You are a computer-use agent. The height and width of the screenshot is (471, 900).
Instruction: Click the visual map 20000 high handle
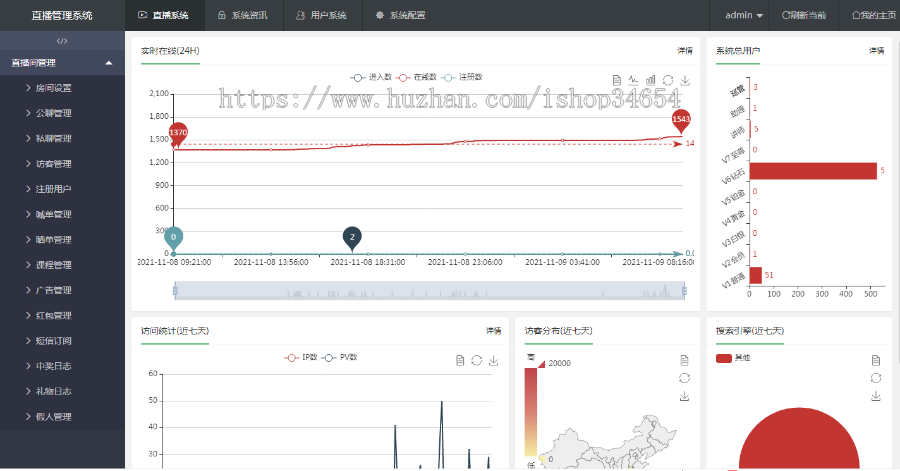(541, 364)
